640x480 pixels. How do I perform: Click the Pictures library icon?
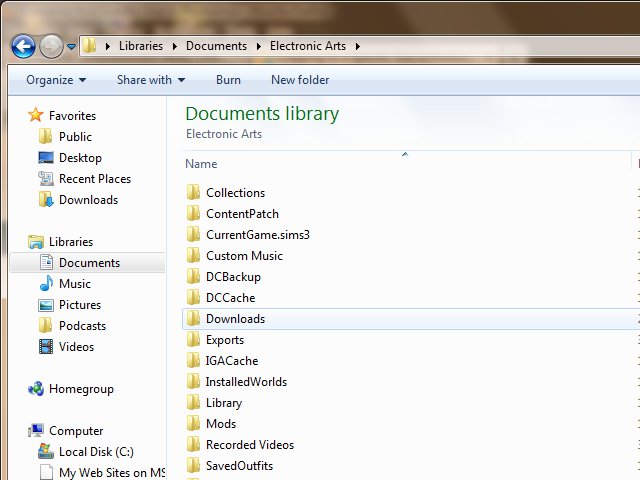coord(46,305)
